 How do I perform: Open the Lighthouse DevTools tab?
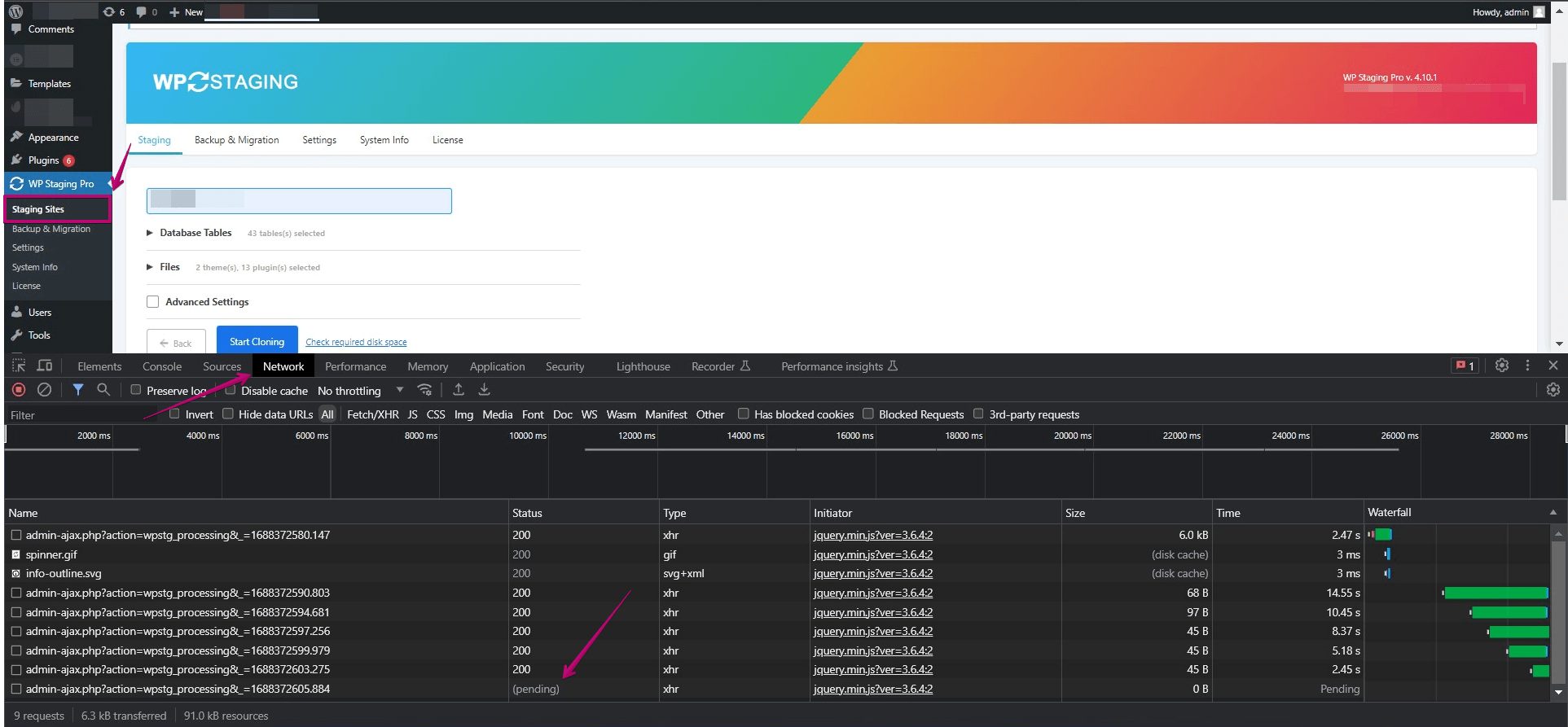643,366
